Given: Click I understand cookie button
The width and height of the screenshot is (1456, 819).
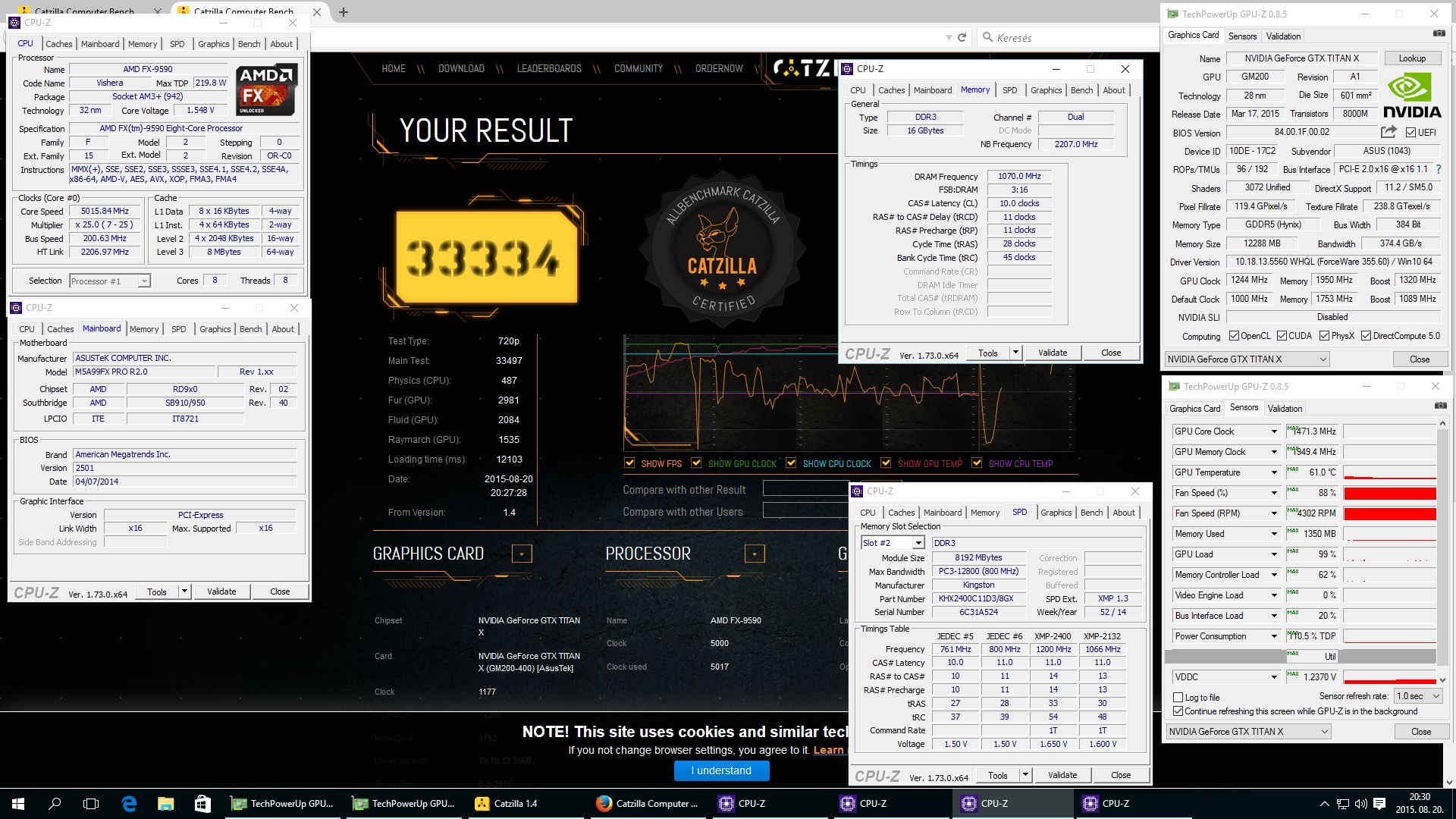Looking at the screenshot, I should point(721,770).
